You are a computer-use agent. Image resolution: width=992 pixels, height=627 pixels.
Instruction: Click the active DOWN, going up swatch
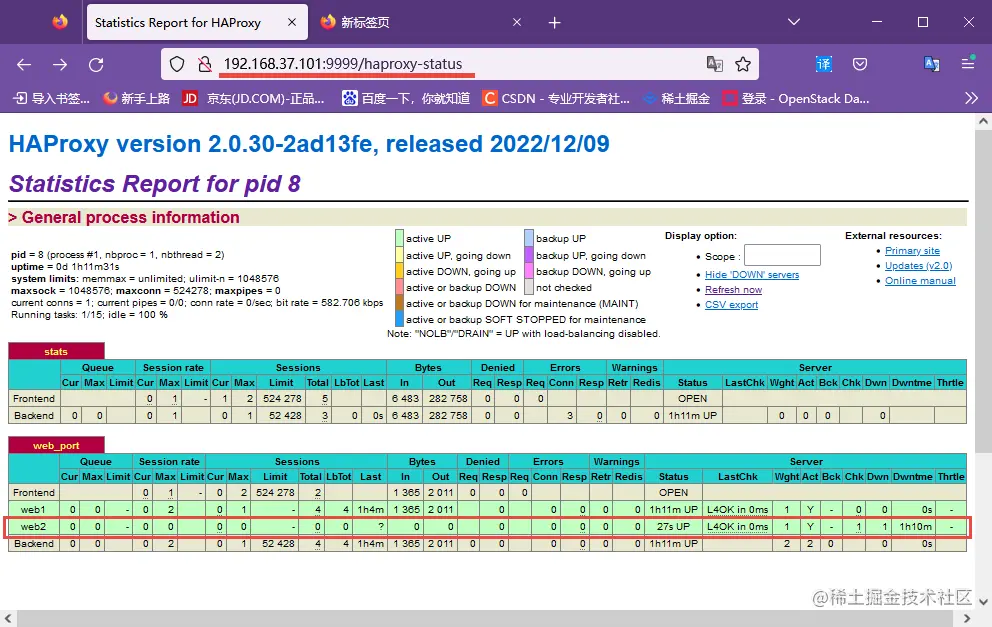399,271
